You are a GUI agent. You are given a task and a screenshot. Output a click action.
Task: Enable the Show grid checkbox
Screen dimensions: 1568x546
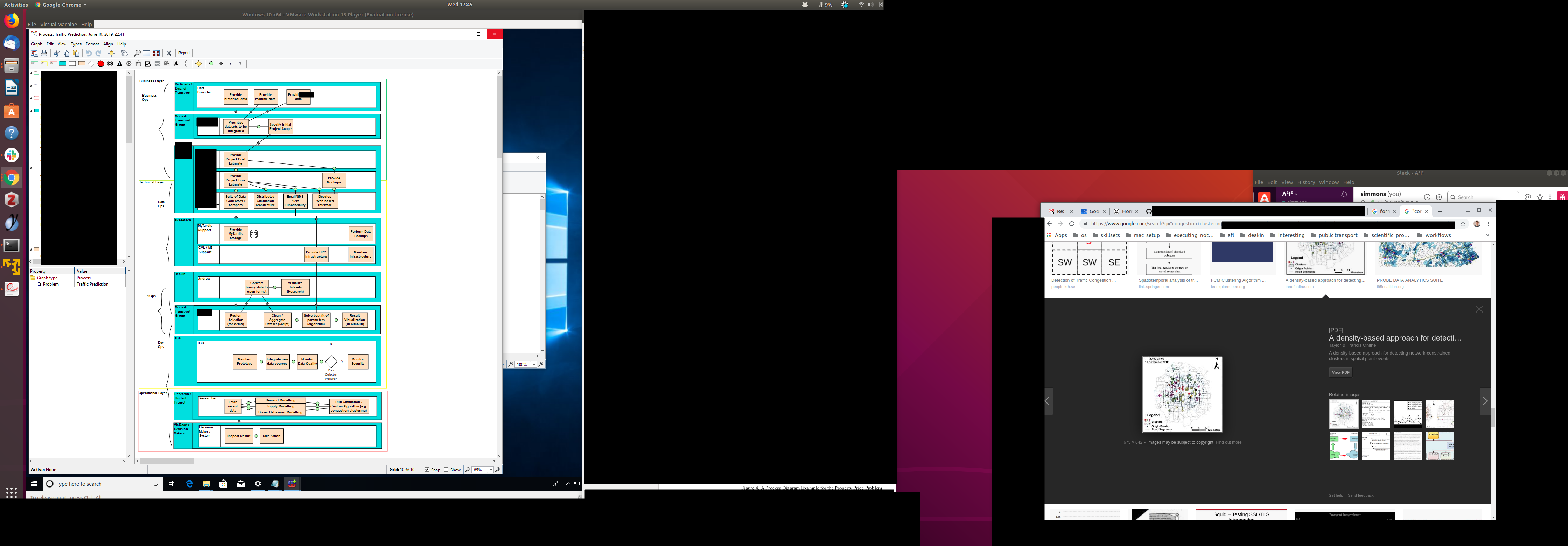[x=446, y=469]
